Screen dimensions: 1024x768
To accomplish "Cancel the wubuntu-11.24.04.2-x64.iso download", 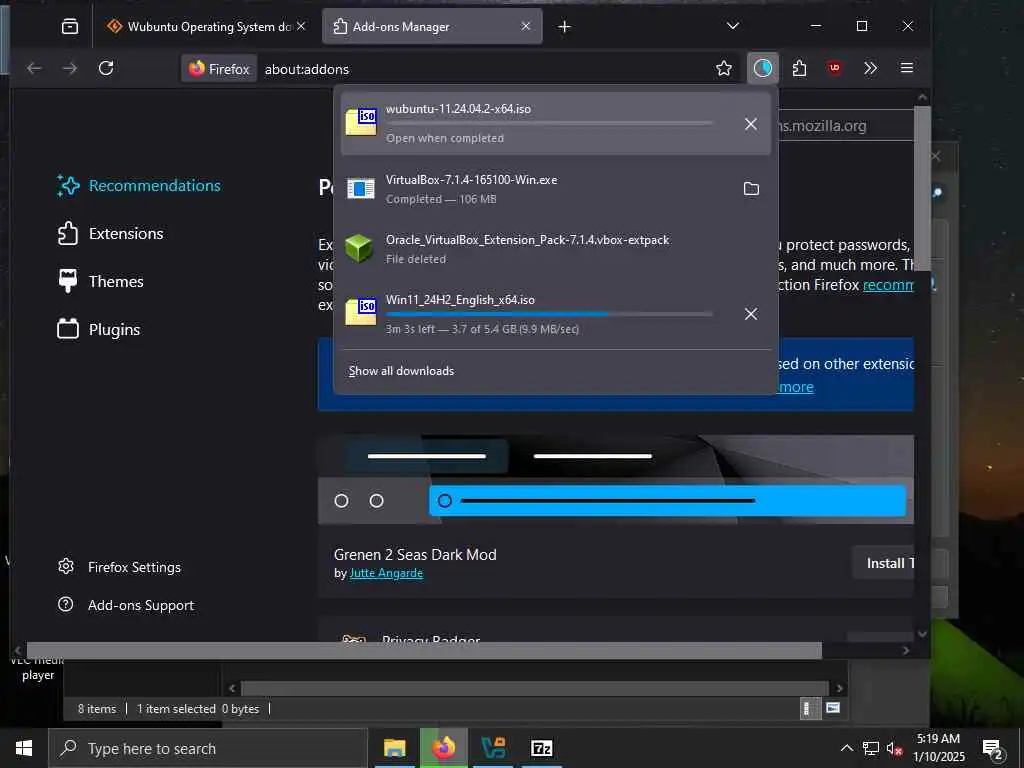I will coord(751,124).
